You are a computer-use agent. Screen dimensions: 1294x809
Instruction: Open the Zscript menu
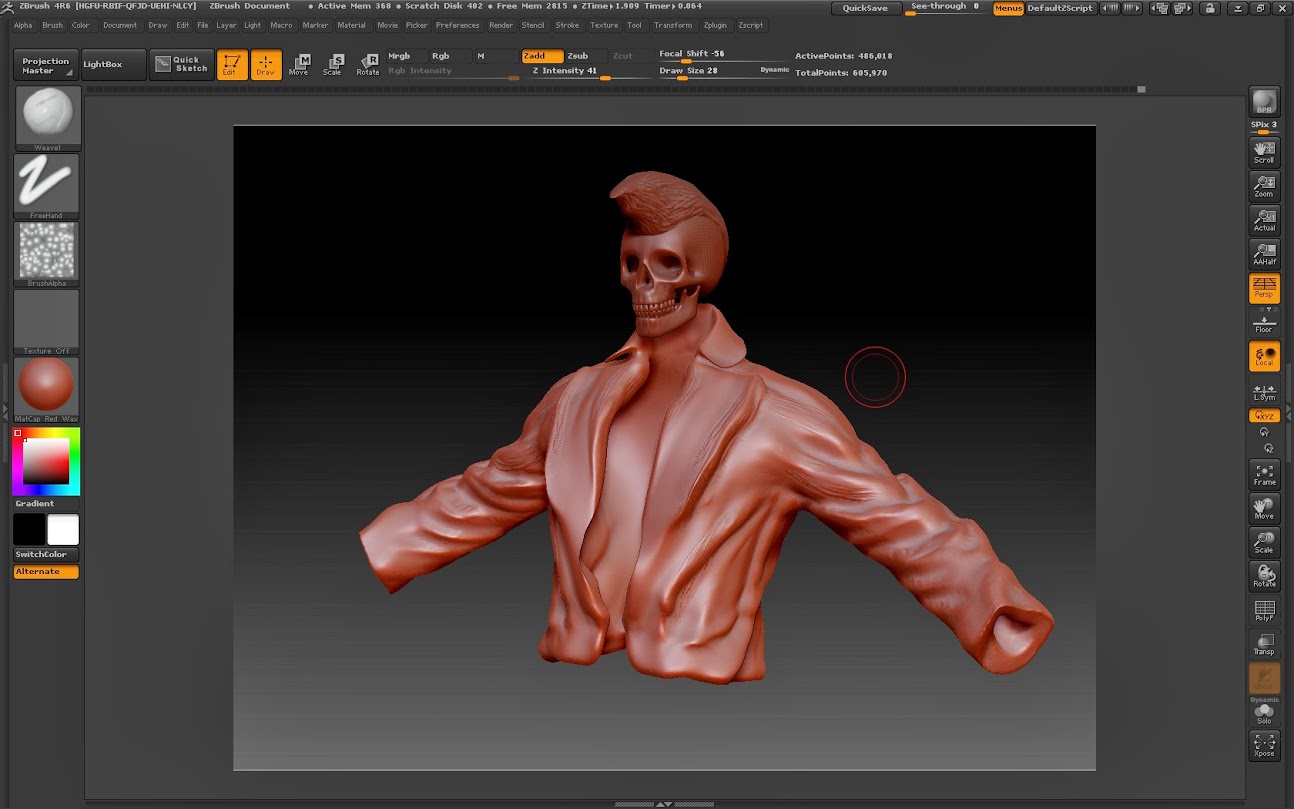click(x=750, y=25)
